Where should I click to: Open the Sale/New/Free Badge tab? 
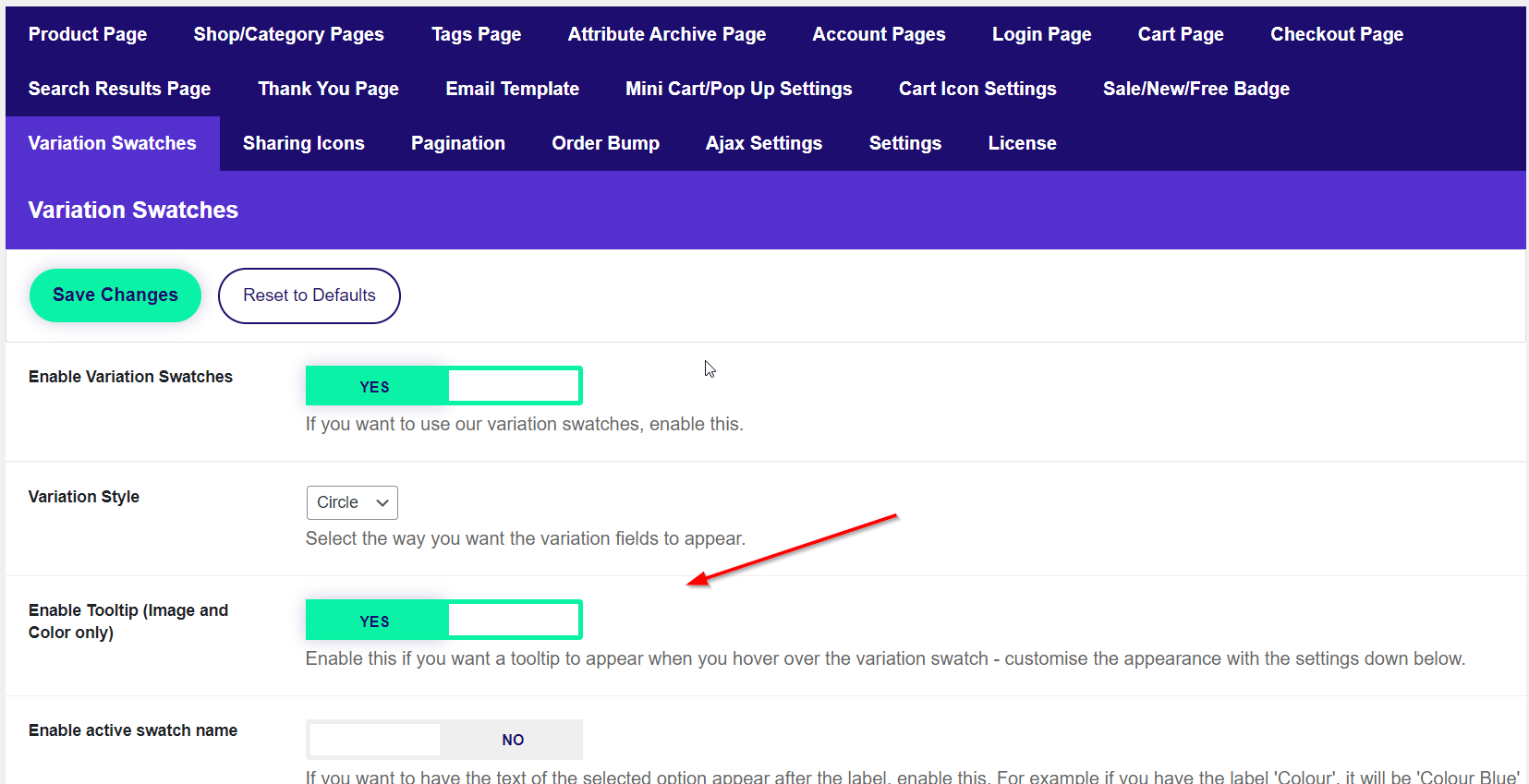[x=1195, y=89]
